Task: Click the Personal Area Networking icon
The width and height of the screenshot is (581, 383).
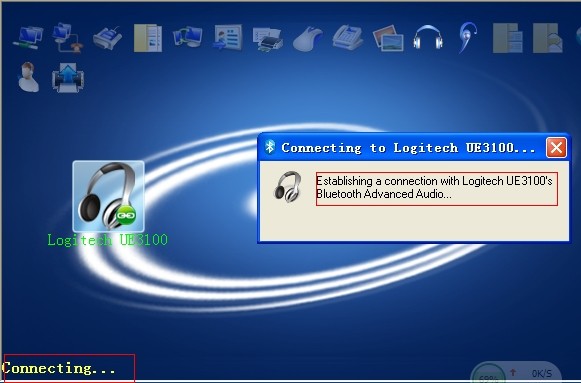Action: [x=28, y=37]
